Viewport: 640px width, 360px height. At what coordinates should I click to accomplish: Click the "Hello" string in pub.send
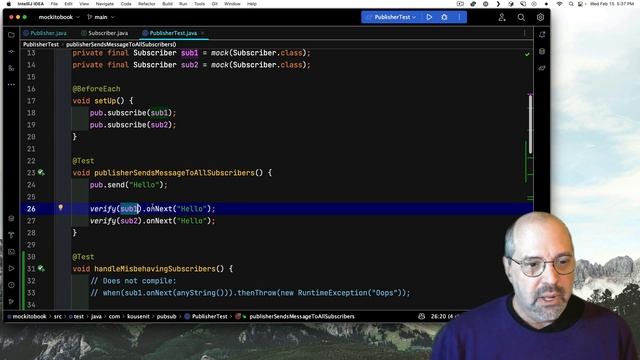(144, 185)
